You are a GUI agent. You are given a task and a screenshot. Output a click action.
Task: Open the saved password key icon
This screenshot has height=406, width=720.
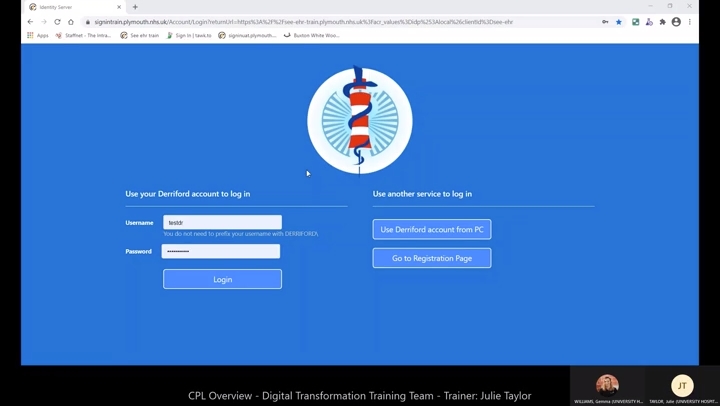pos(605,22)
